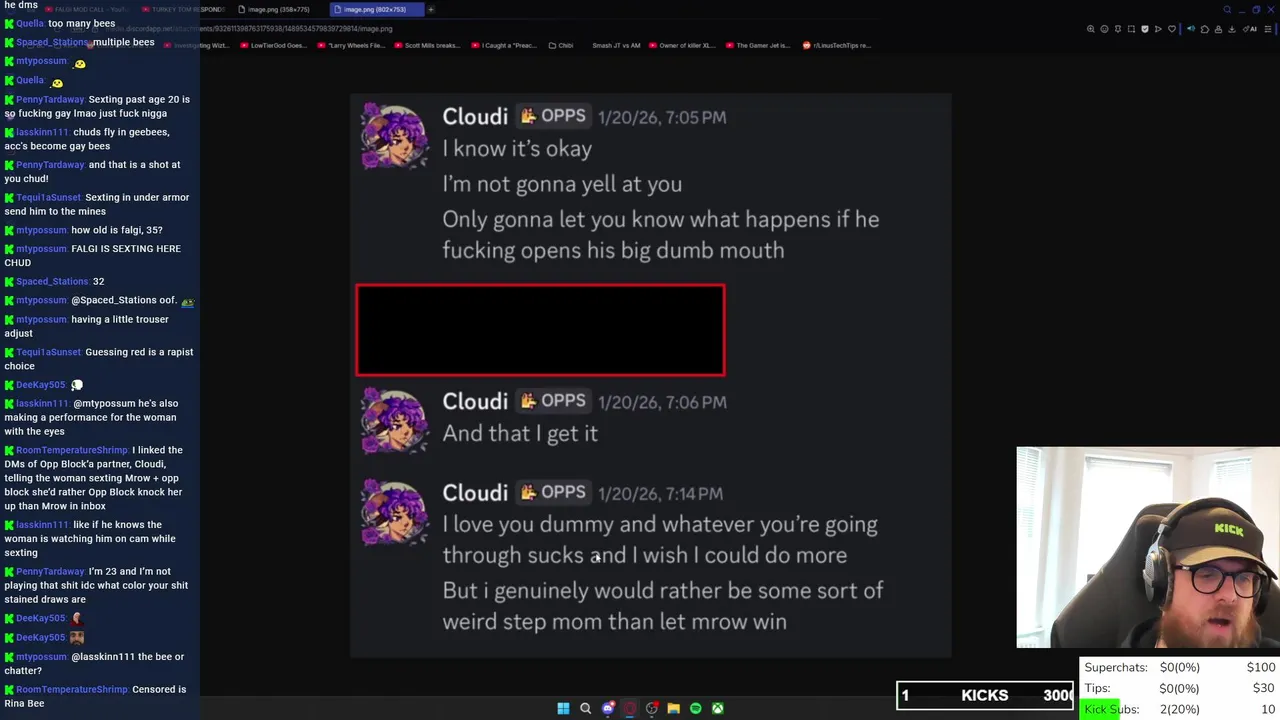Image resolution: width=1280 pixels, height=720 pixels.
Task: Click the tab search magnifier icon
Action: [x=1227, y=9]
